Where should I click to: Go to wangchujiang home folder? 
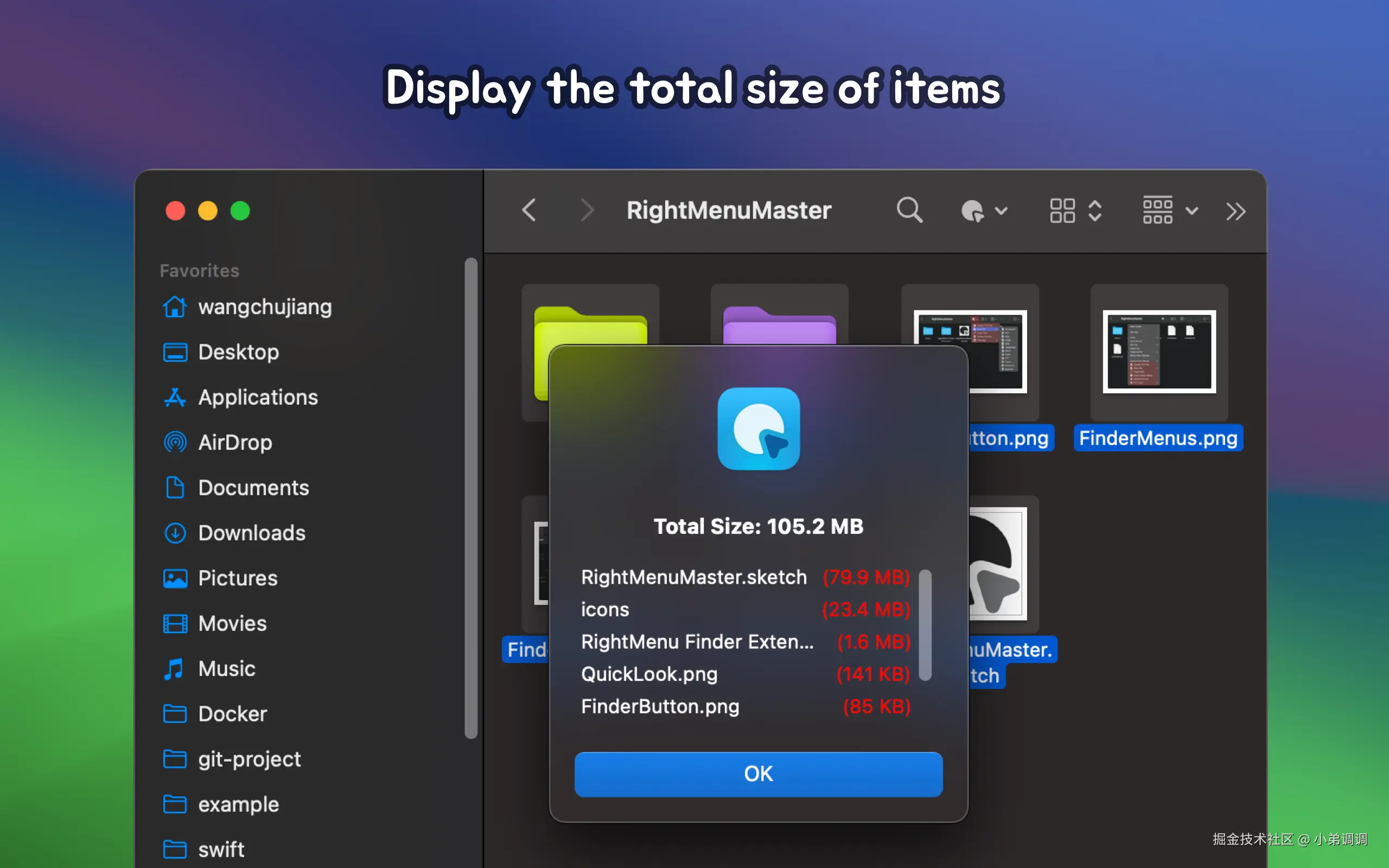click(265, 307)
